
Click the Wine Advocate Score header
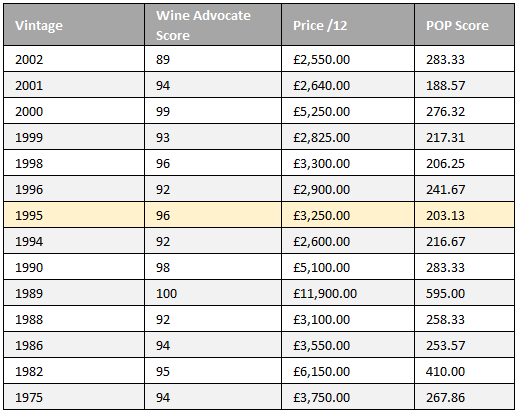[x=213, y=25]
